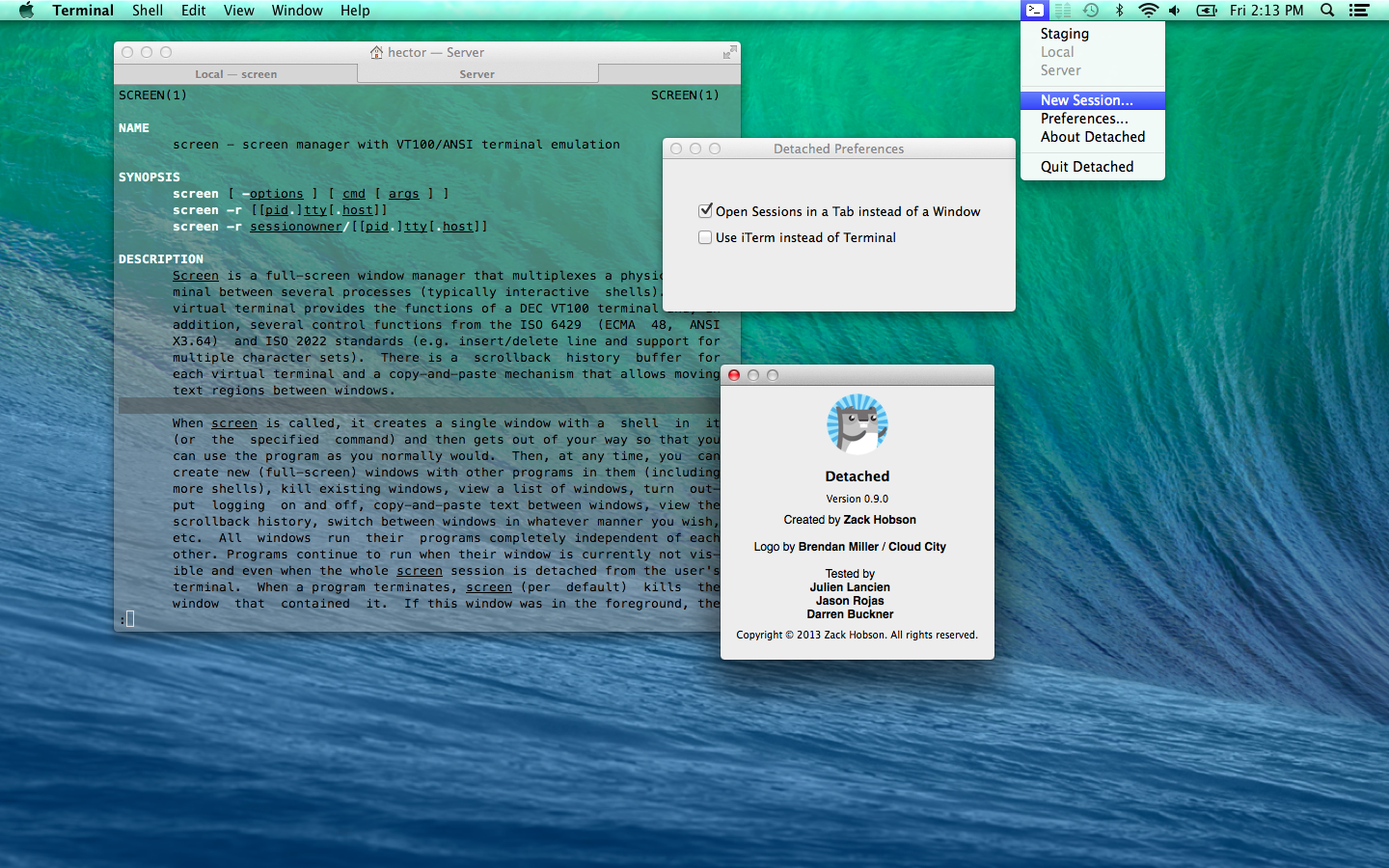Open Spotlight search magnifier

point(1327,11)
